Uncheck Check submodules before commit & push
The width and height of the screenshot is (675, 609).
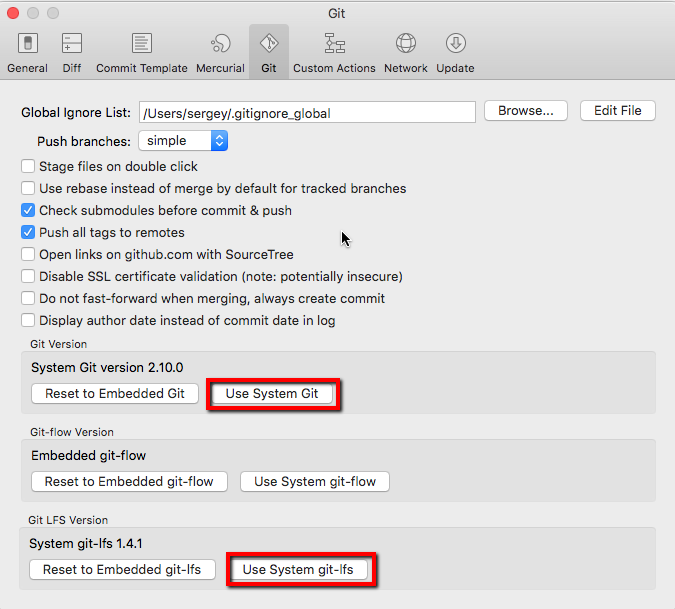click(28, 210)
